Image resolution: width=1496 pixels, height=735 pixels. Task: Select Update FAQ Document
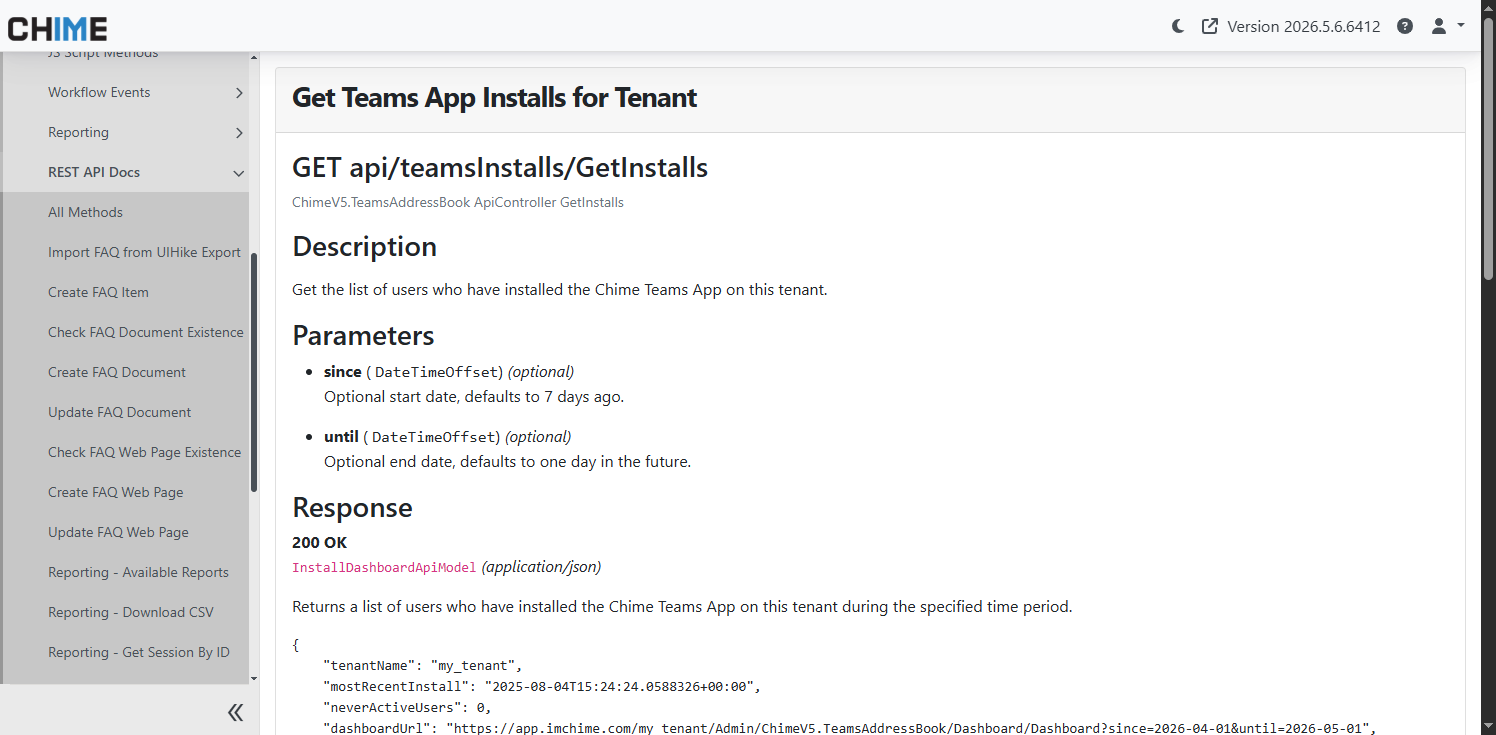[x=119, y=412]
